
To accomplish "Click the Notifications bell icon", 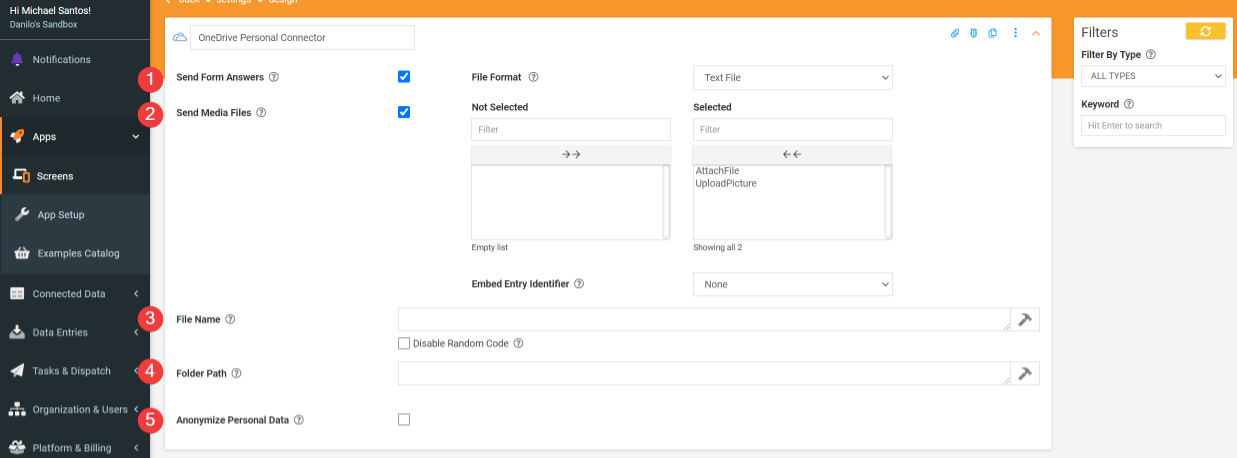I will [17, 59].
